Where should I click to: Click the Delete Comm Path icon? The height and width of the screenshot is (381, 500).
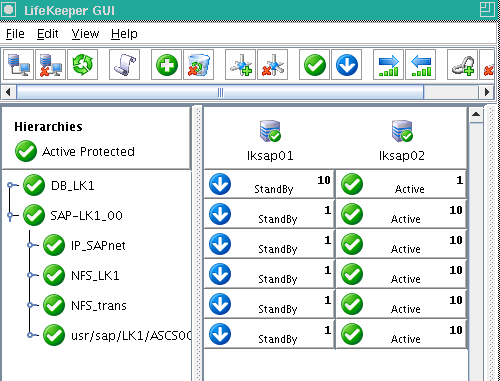272,65
